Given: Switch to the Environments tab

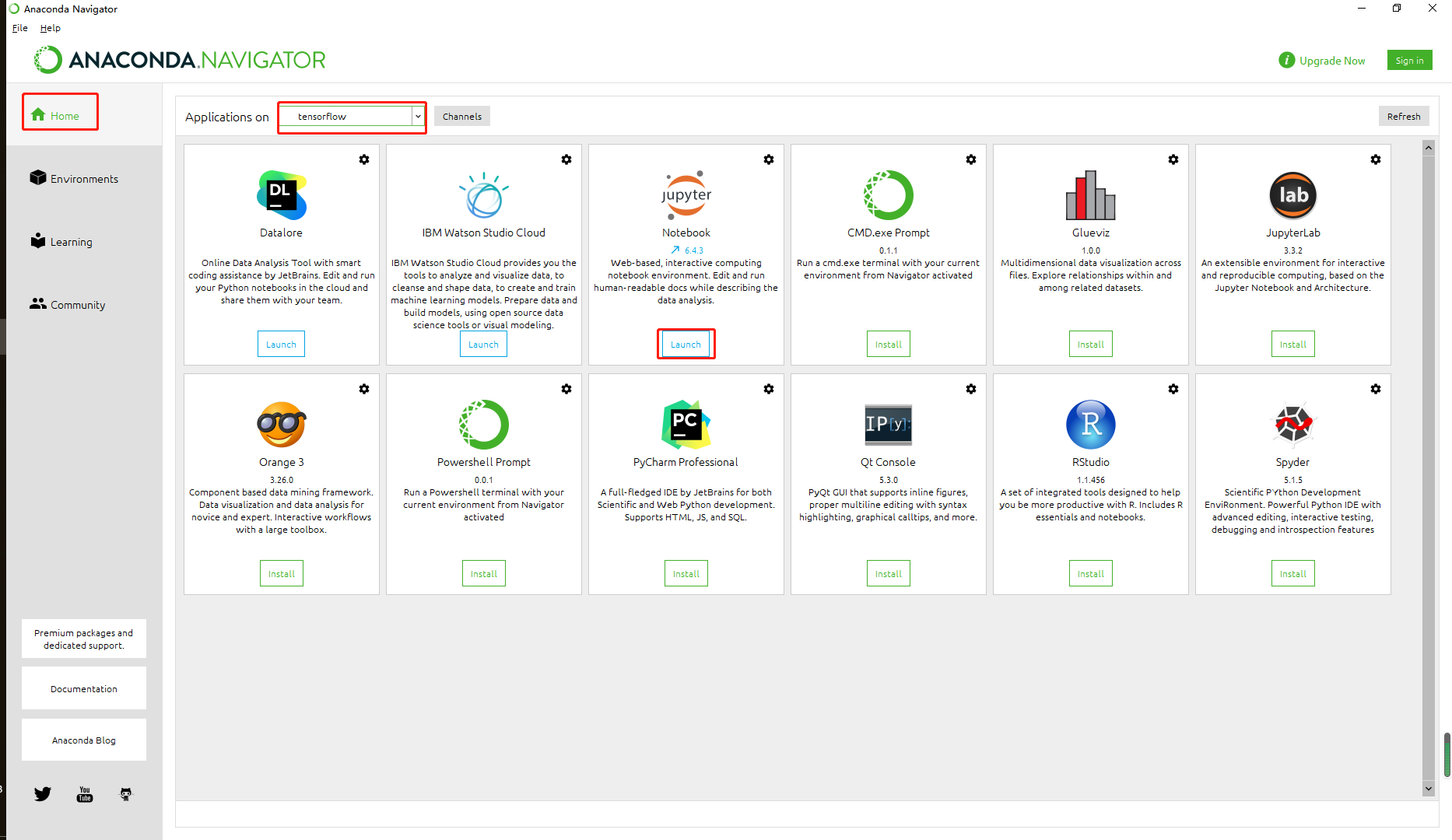Looking at the screenshot, I should coord(74,178).
